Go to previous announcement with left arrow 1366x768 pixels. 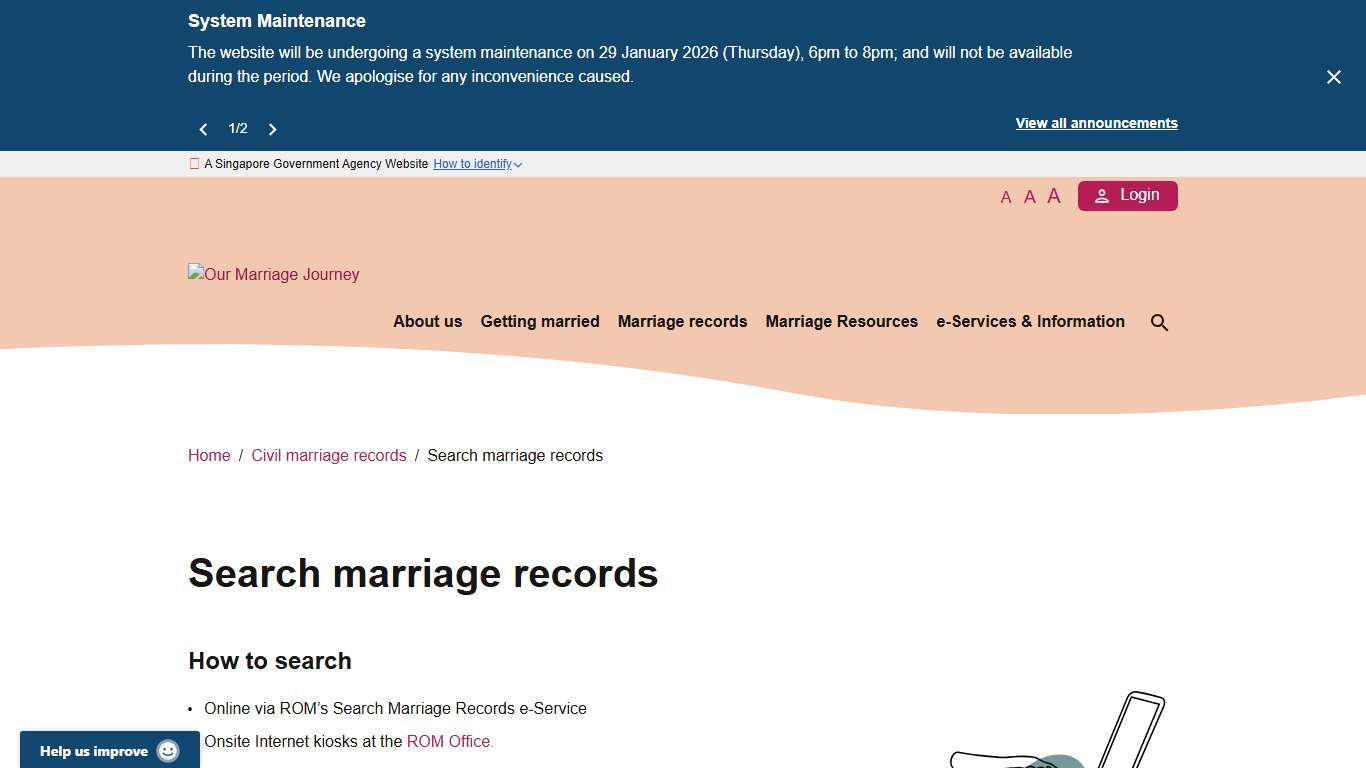(203, 128)
